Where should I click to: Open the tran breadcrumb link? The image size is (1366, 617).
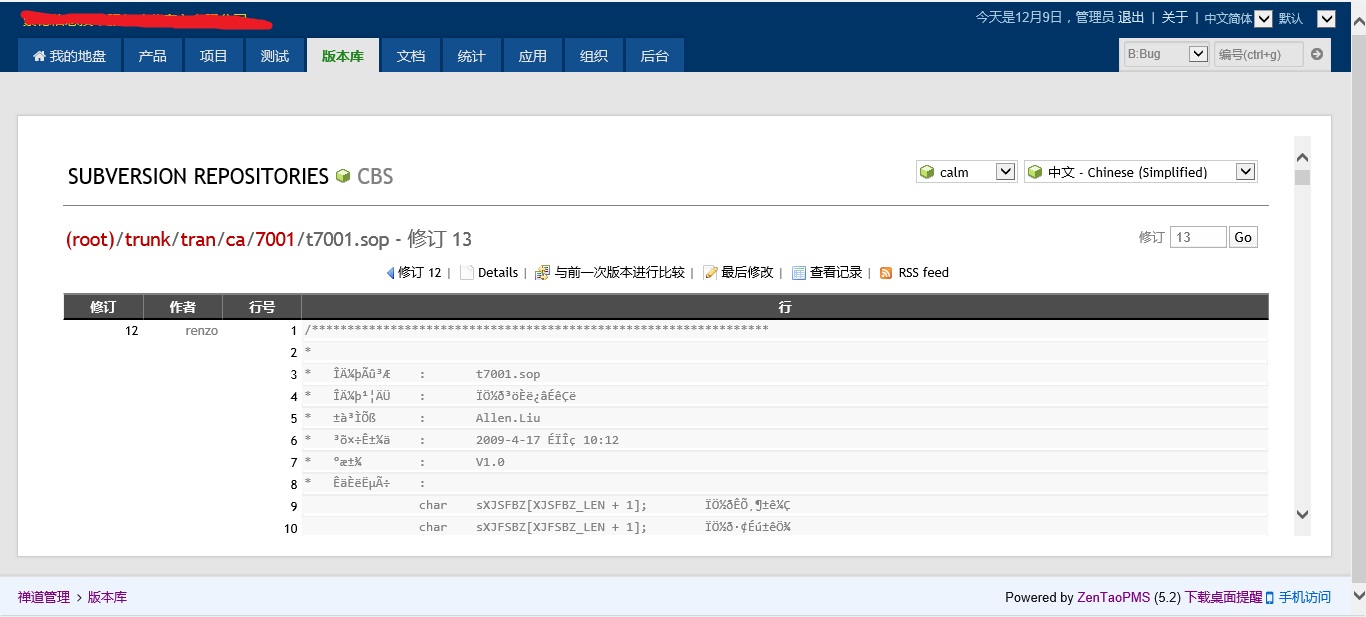[x=198, y=239]
